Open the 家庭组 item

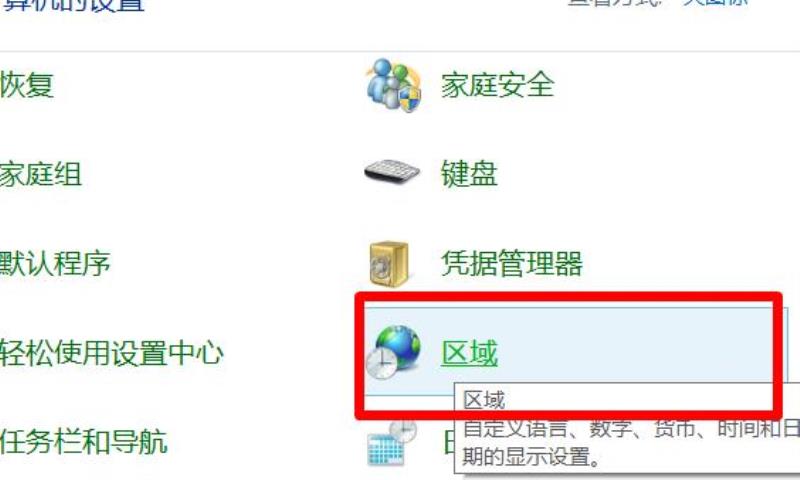click(x=41, y=174)
